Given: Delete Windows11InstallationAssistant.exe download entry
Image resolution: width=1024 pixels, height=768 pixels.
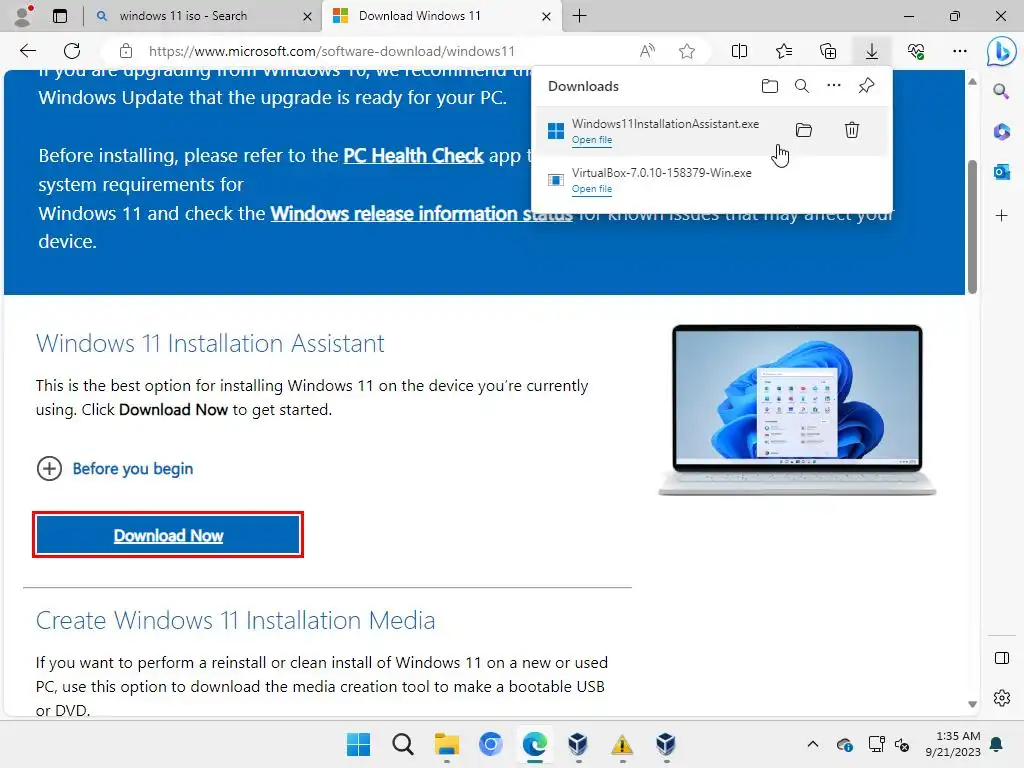Looking at the screenshot, I should click(x=852, y=130).
